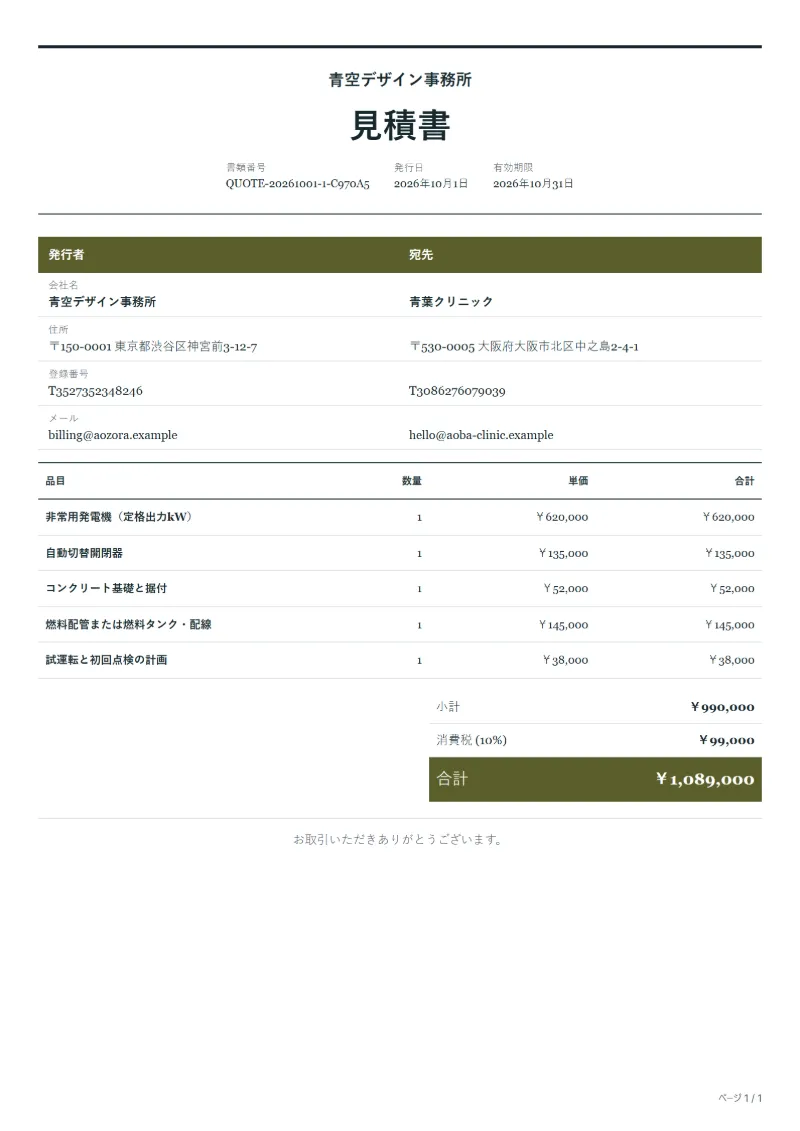Viewport: 800px width, 1131px height.
Task: Click unit price ￥52,000 in 単価 column
Action: pos(566,589)
